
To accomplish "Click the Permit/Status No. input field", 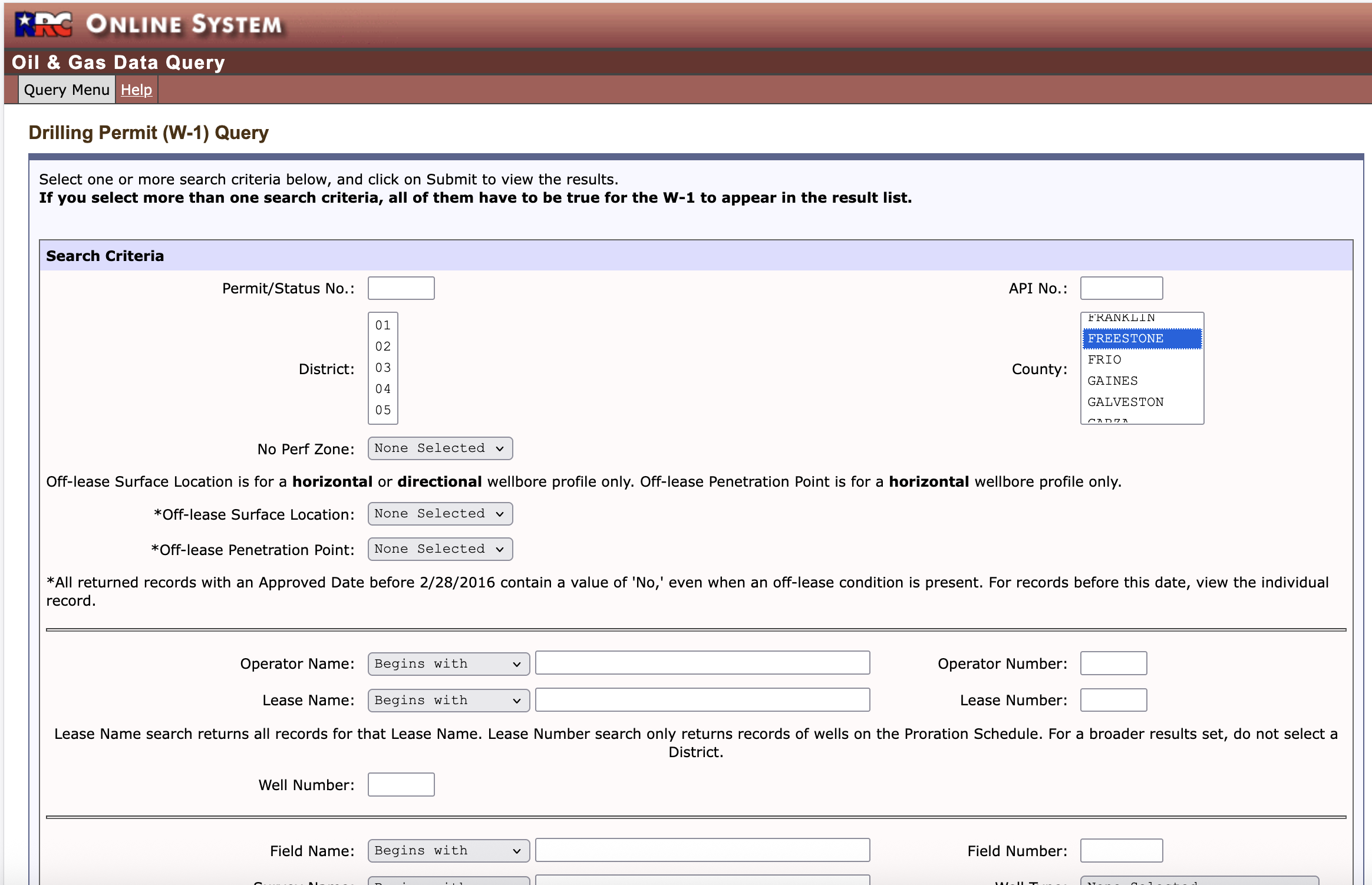I will tap(401, 288).
